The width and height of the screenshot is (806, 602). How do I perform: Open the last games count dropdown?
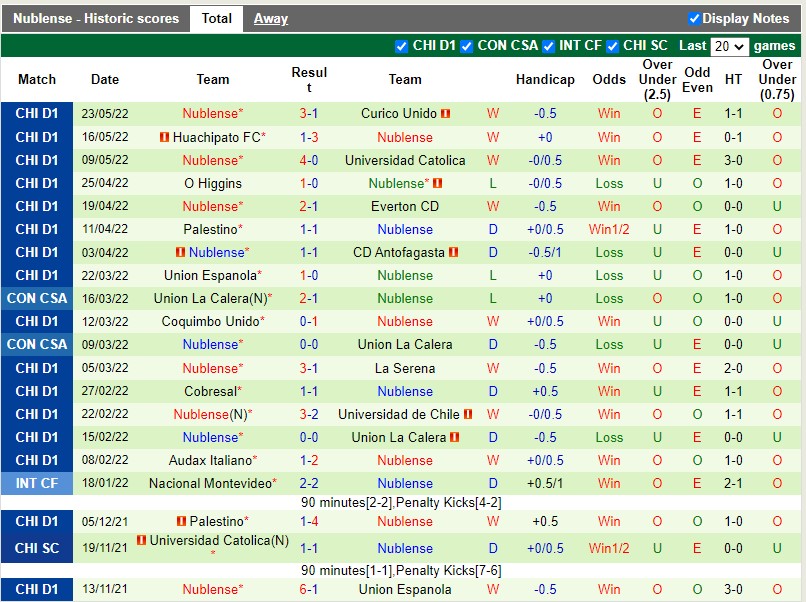[729, 46]
